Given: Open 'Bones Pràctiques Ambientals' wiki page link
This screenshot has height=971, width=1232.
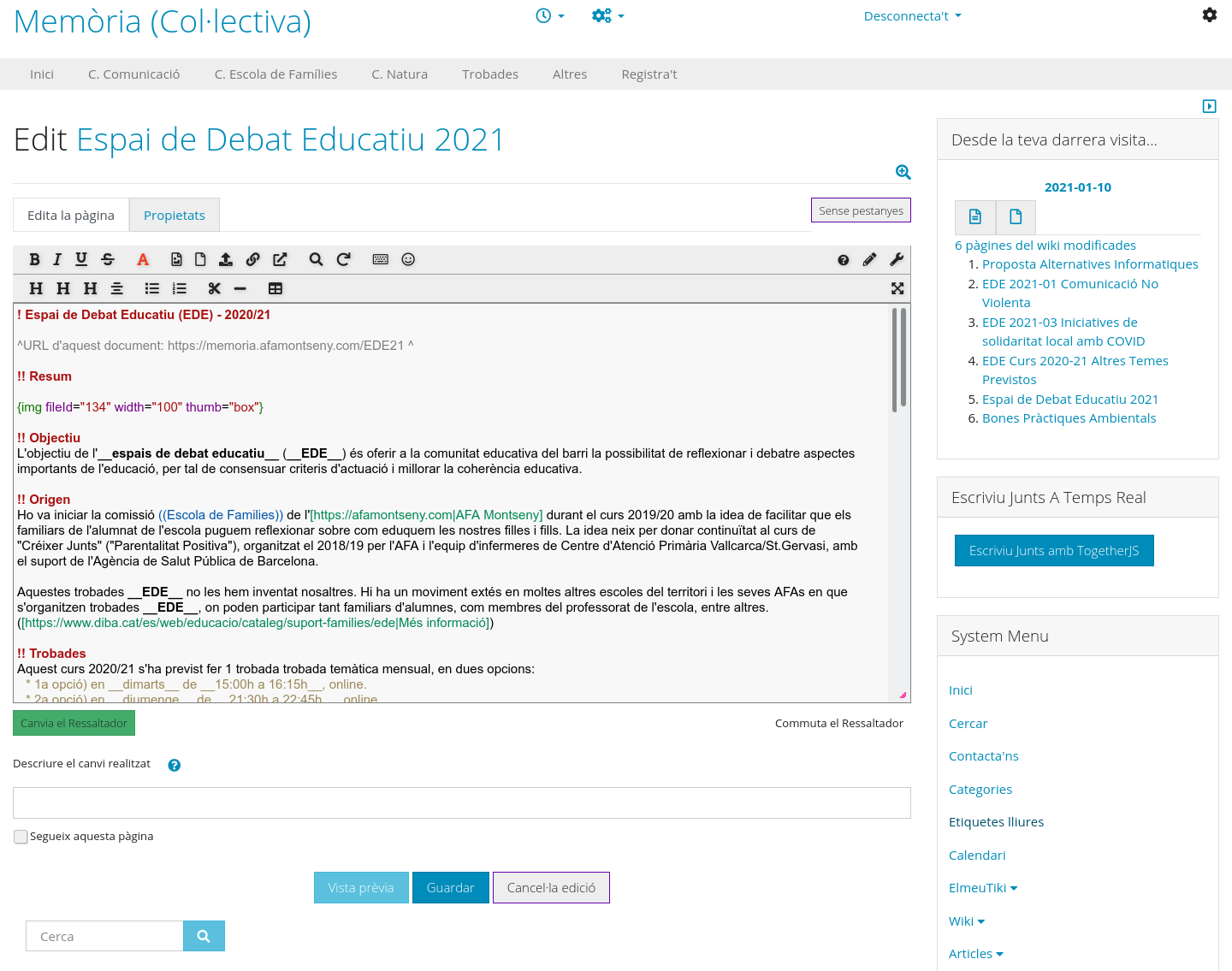Looking at the screenshot, I should pyautogui.click(x=1069, y=418).
